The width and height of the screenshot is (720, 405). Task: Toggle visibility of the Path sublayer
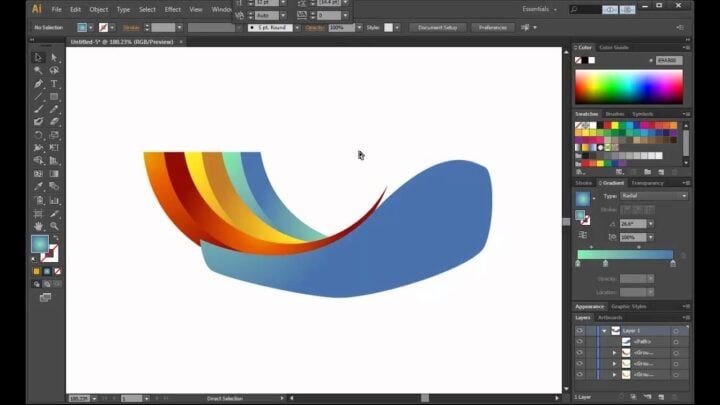point(579,341)
